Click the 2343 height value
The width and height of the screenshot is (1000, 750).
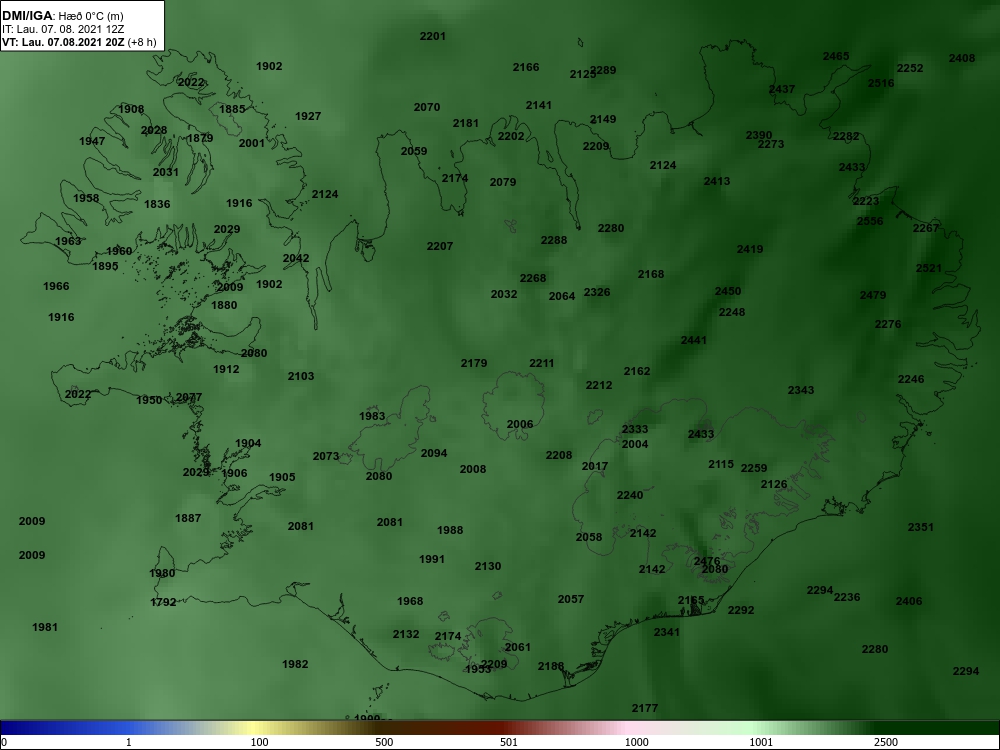click(x=800, y=390)
